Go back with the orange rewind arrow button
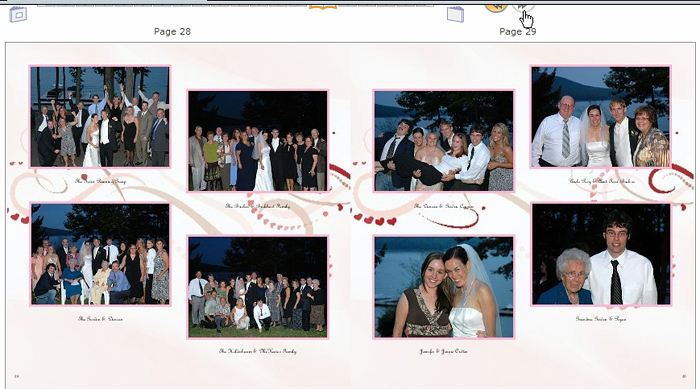The height and width of the screenshot is (389, 700). (x=496, y=6)
